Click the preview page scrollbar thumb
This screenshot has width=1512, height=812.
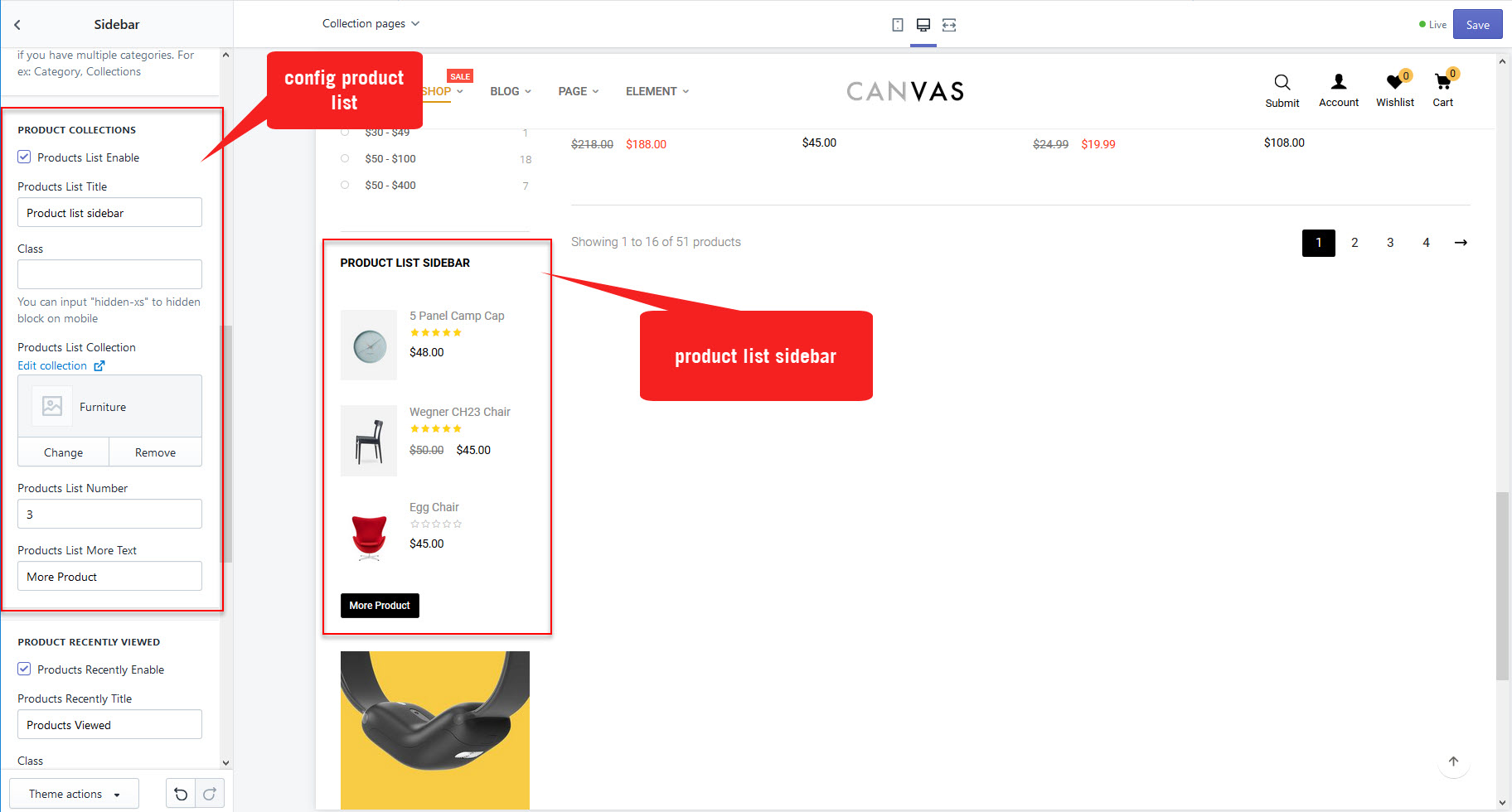[1502, 587]
